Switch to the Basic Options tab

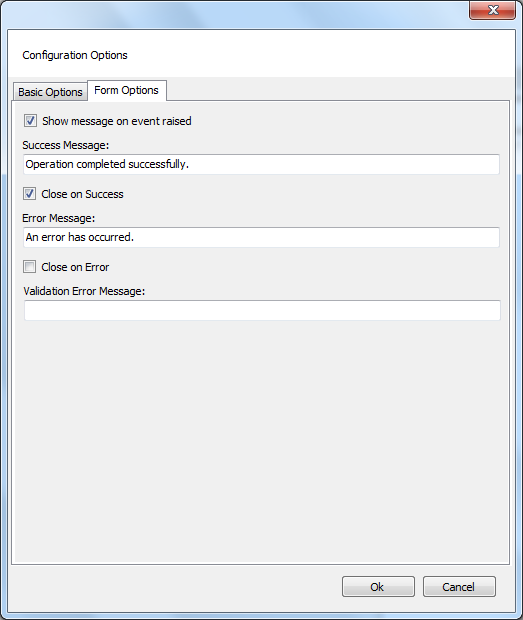click(x=50, y=92)
